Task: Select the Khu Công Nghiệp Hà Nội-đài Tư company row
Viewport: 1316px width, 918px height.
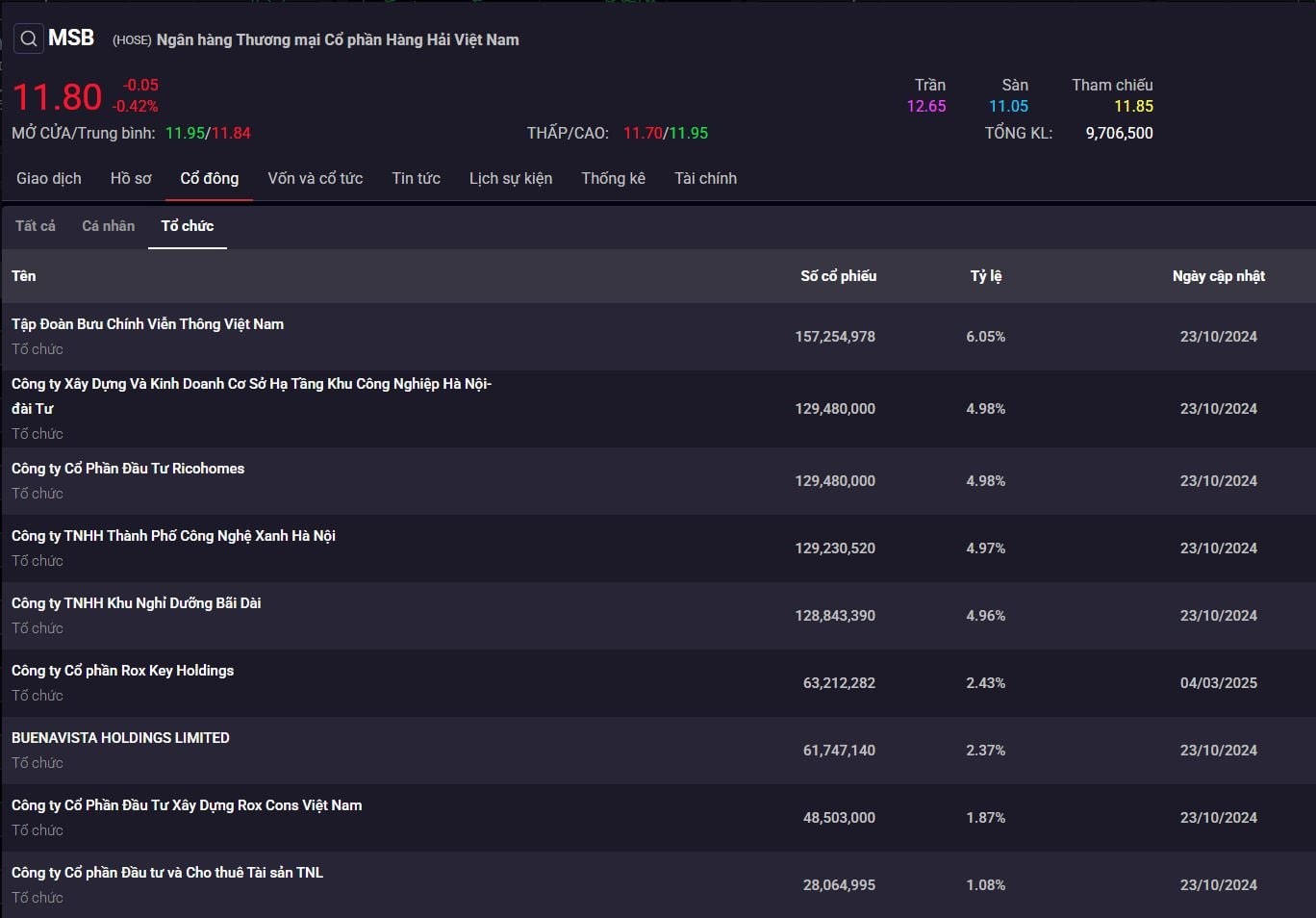Action: coord(658,409)
